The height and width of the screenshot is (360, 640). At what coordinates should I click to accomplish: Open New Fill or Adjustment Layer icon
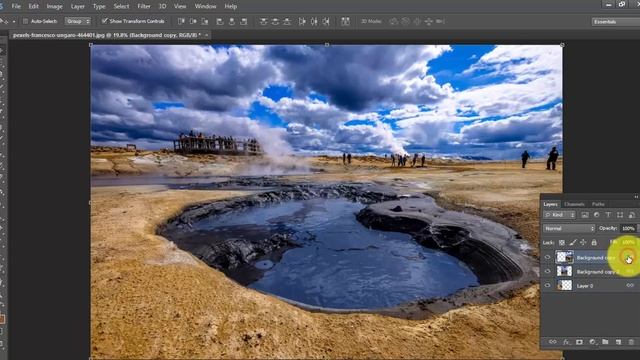tap(592, 342)
